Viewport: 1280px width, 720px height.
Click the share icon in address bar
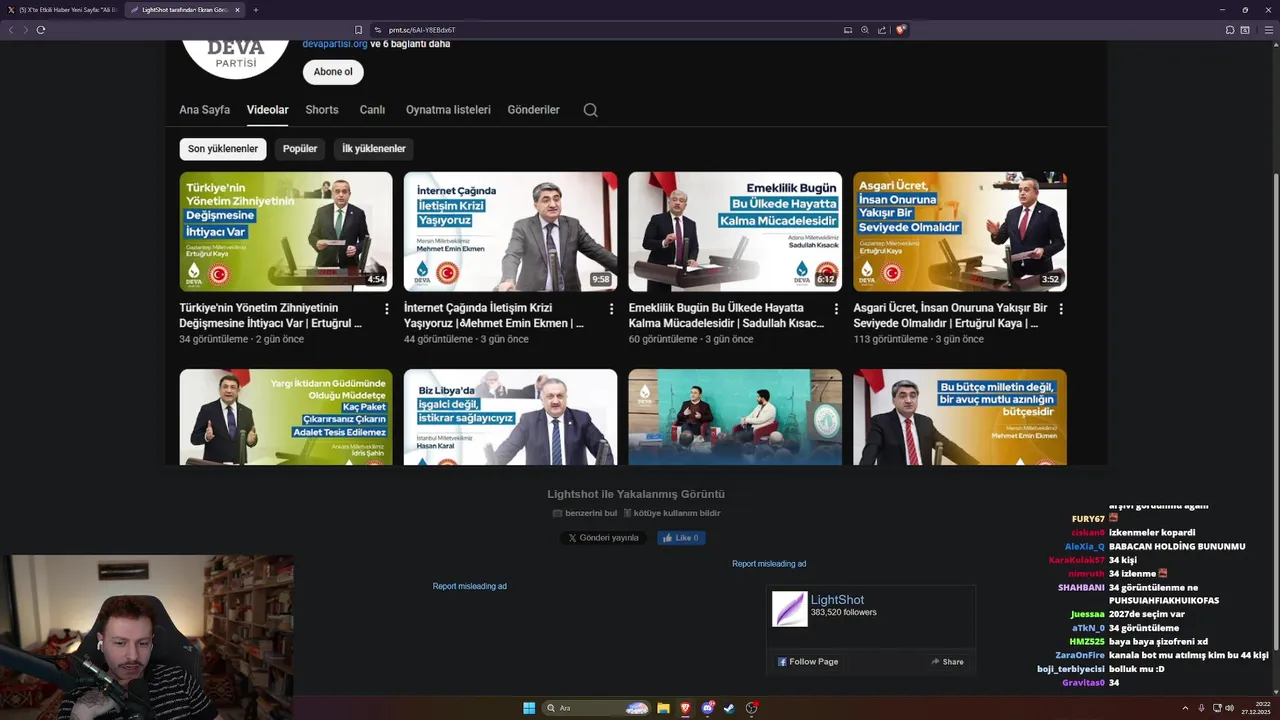tap(881, 30)
